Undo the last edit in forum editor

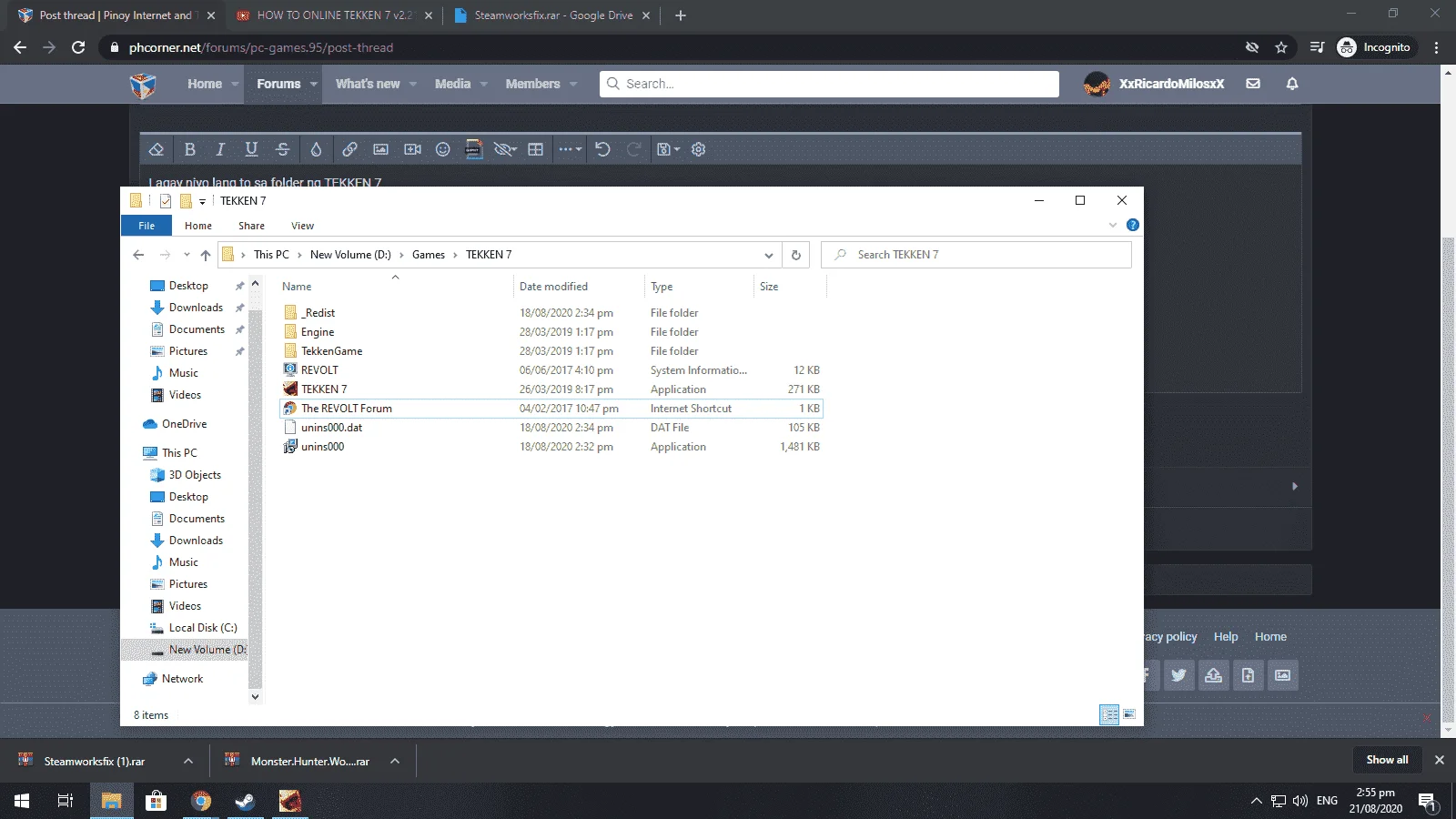click(x=602, y=149)
